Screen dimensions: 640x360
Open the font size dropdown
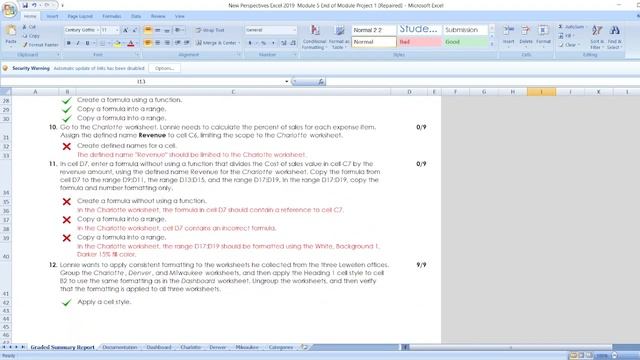(x=117, y=30)
